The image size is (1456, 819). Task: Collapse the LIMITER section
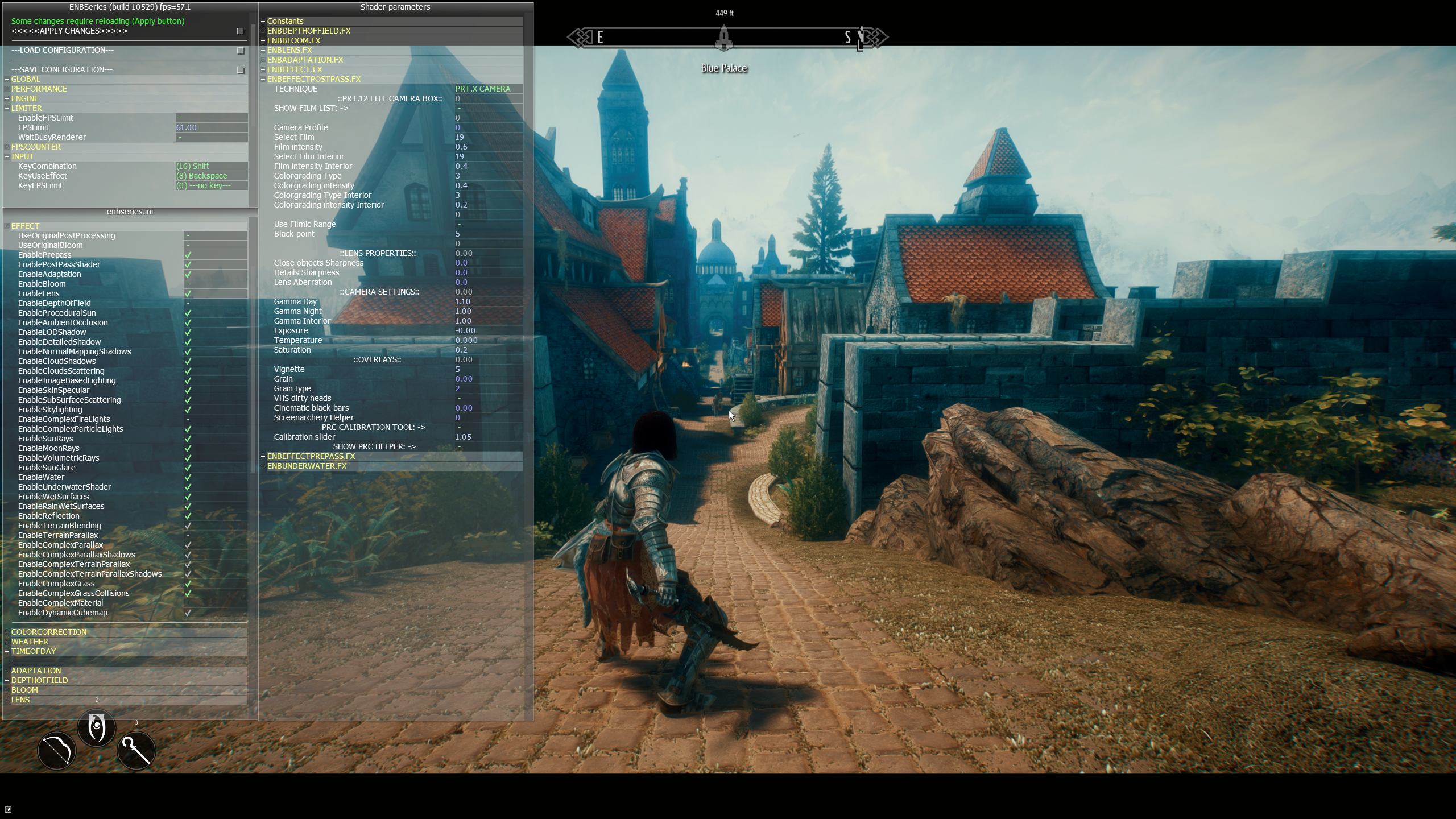pos(7,108)
